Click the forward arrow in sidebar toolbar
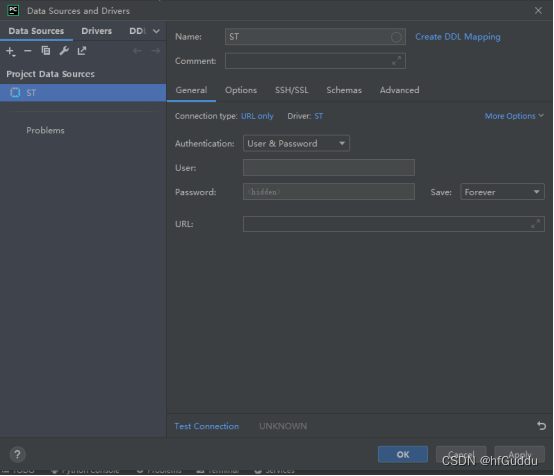This screenshot has height=476, width=554. point(155,51)
